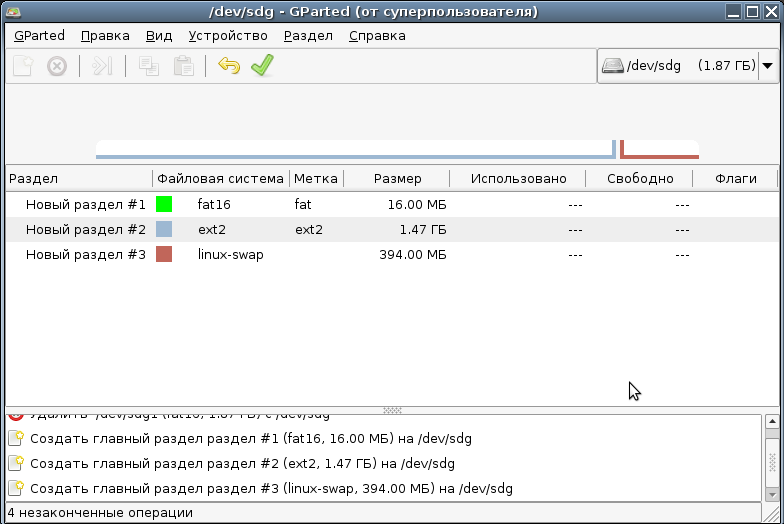784x524 pixels.
Task: Click the New partition toolbar icon
Action: click(23, 66)
